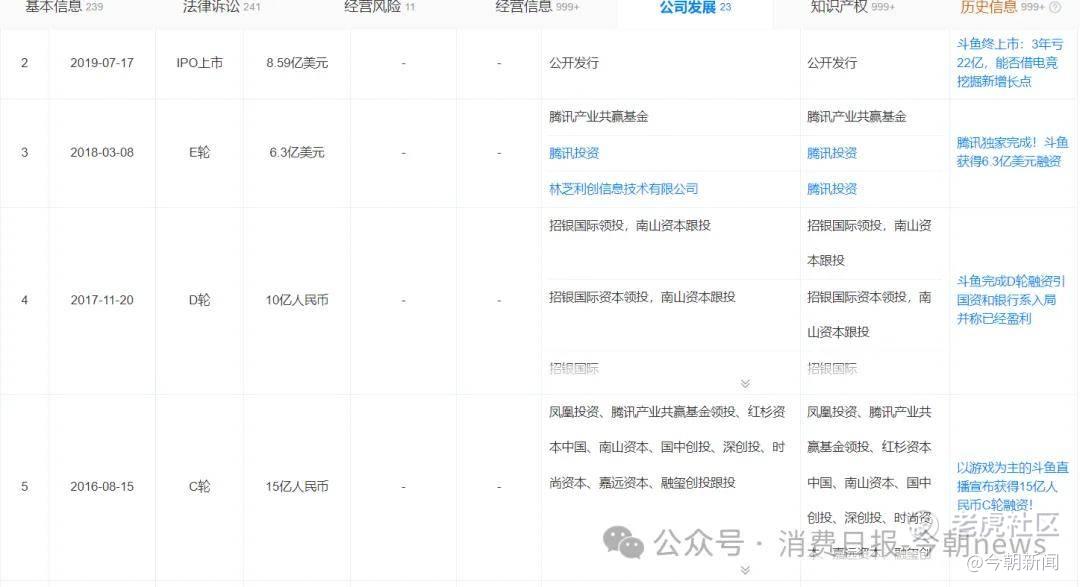Select the D轮 round cell
Image resolution: width=1080 pixels, height=587 pixels.
pyautogui.click(x=199, y=300)
